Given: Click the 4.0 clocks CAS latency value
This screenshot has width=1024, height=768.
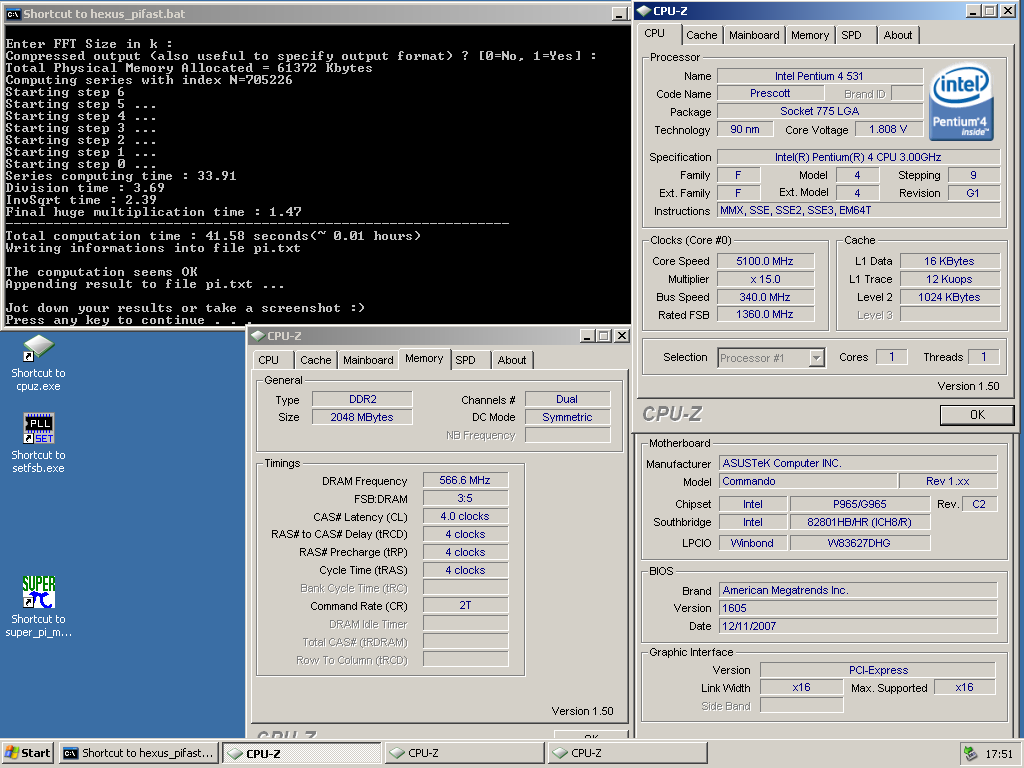Looking at the screenshot, I should tap(465, 517).
